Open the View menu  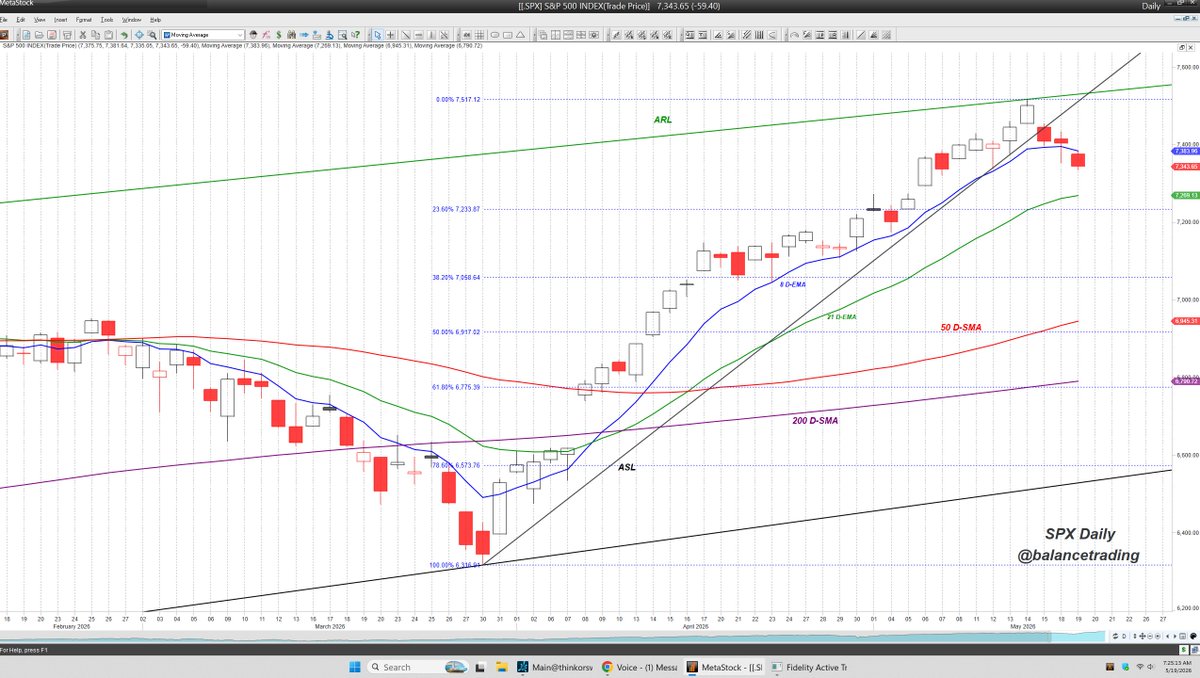39,20
